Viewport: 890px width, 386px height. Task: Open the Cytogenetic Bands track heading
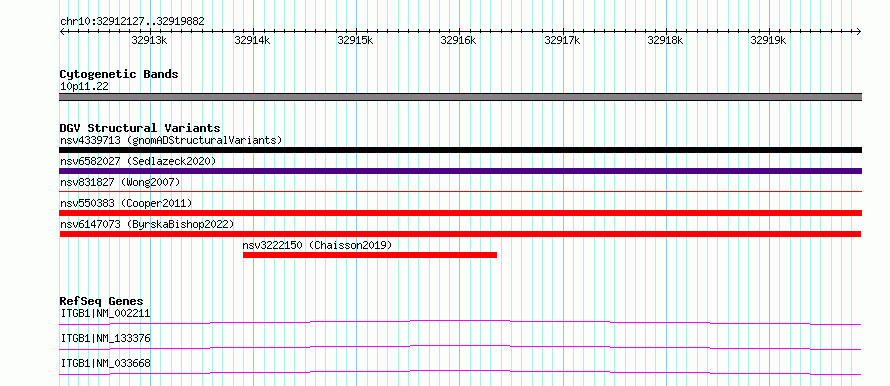coord(119,74)
